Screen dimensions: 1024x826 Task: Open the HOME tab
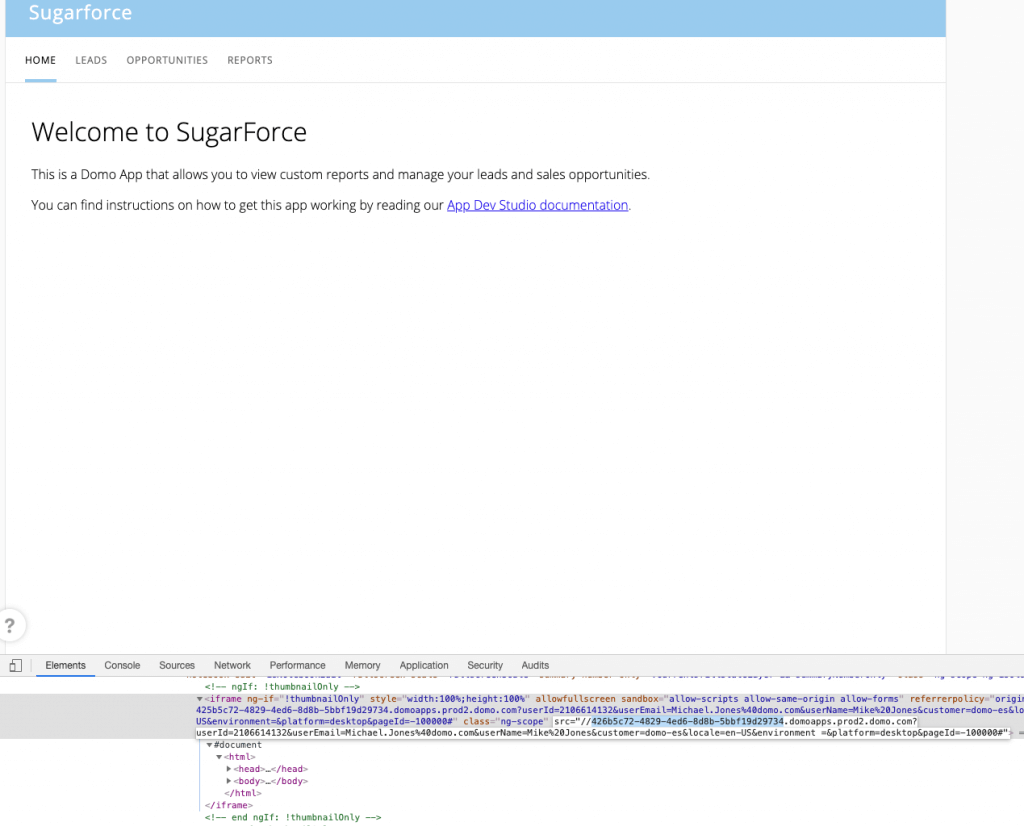click(40, 60)
